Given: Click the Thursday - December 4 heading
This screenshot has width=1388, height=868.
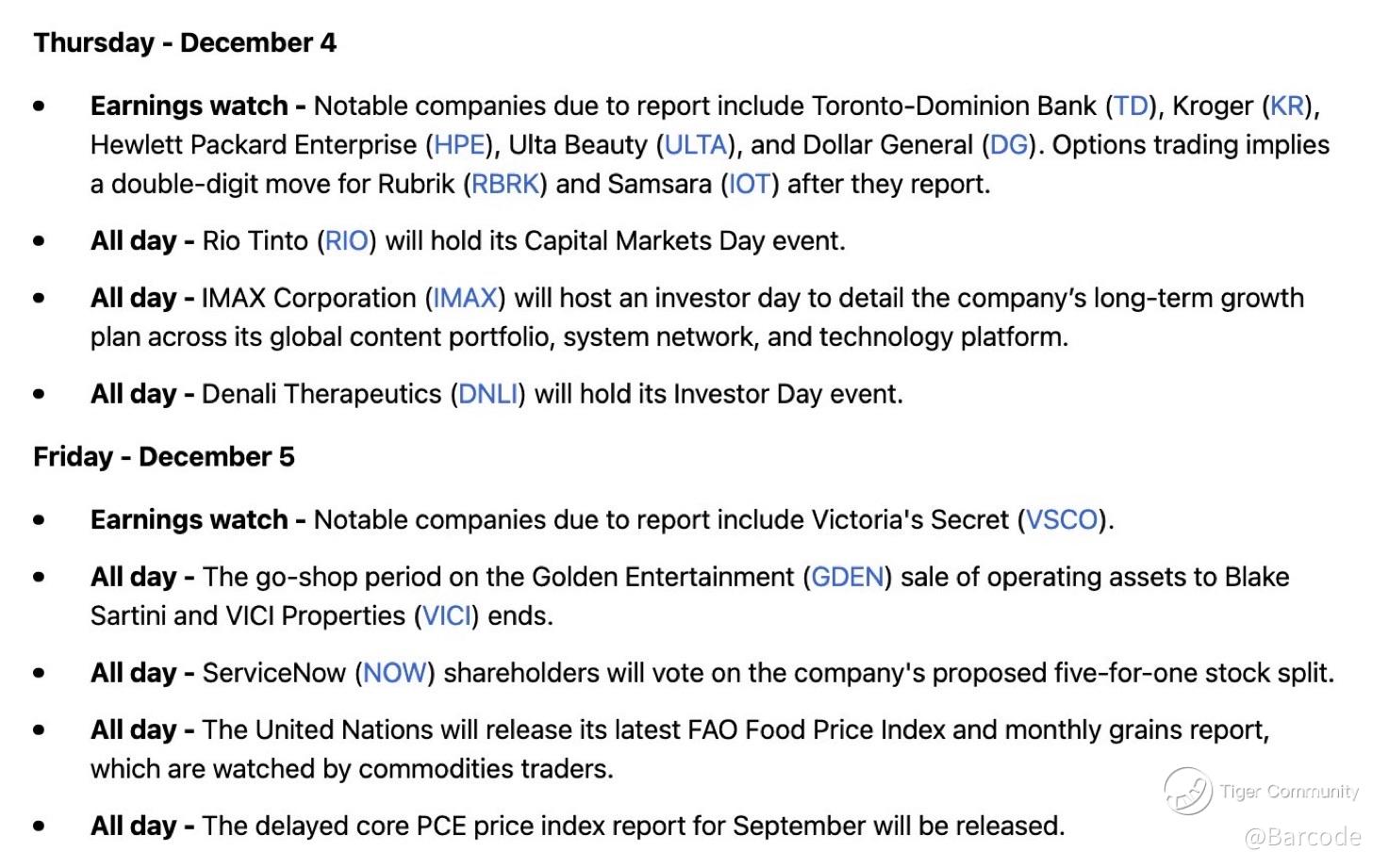Looking at the screenshot, I should (x=185, y=43).
